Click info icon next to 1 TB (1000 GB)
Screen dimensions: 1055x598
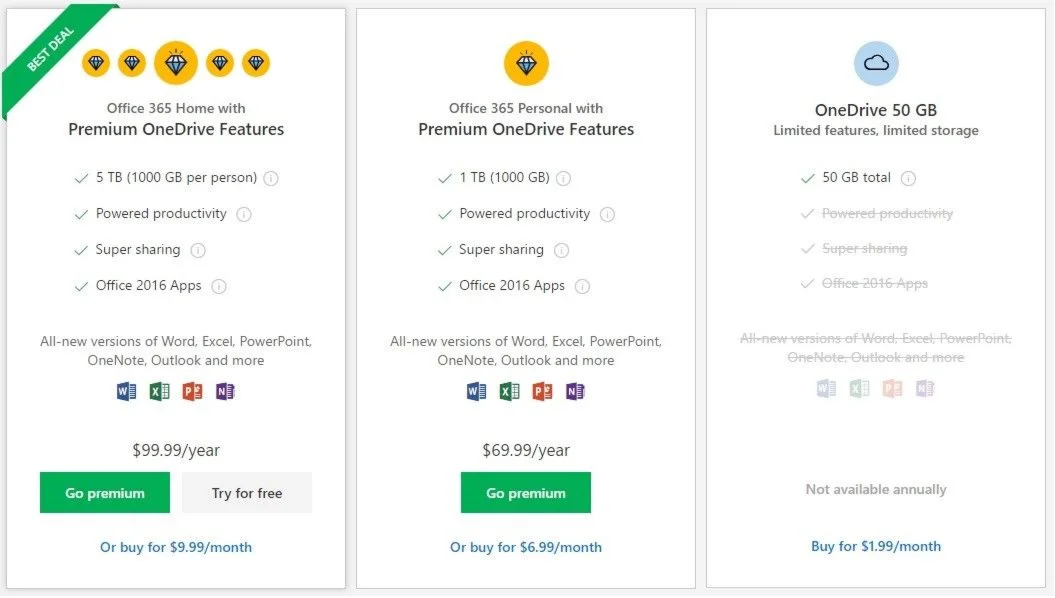pos(563,179)
